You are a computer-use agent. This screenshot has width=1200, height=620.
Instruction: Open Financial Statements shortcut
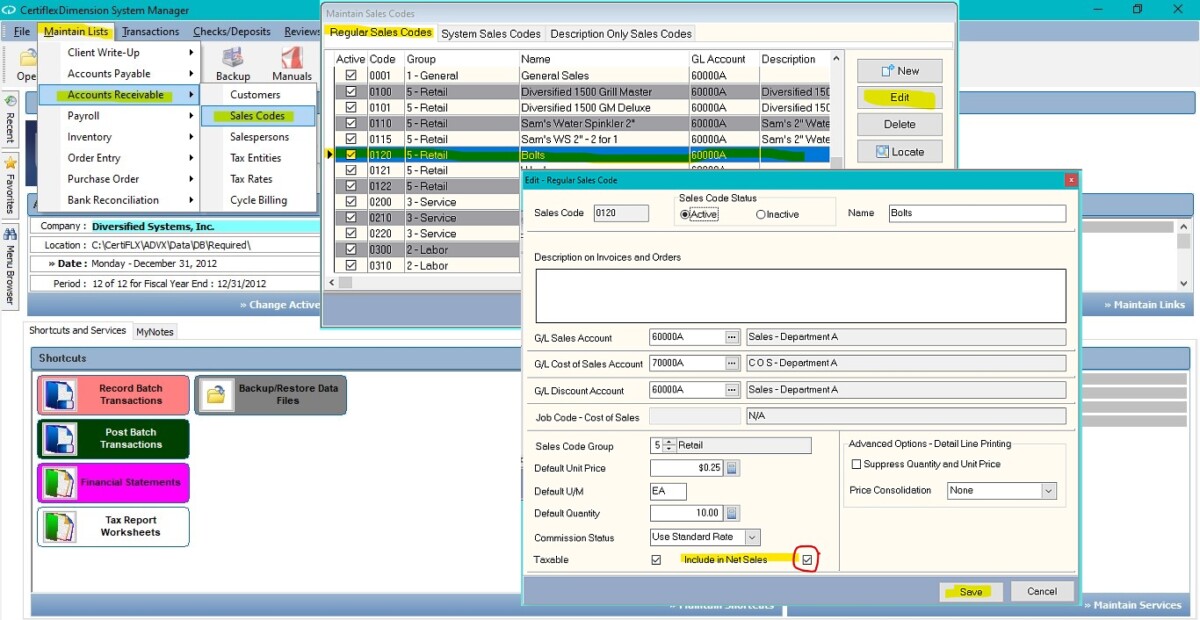(x=113, y=483)
